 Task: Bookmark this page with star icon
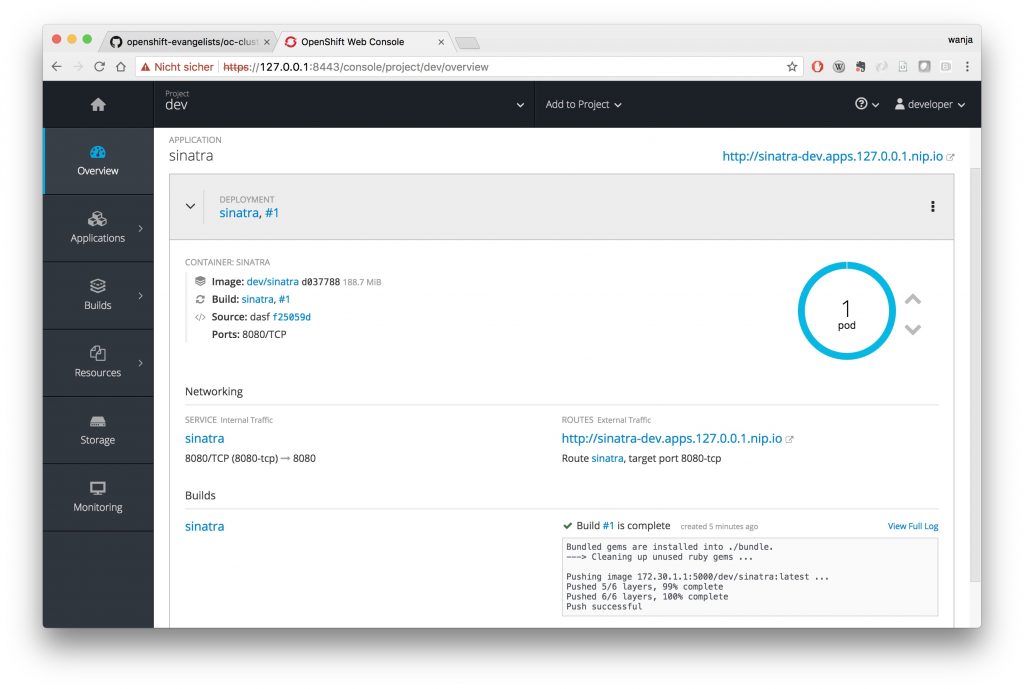[x=792, y=67]
